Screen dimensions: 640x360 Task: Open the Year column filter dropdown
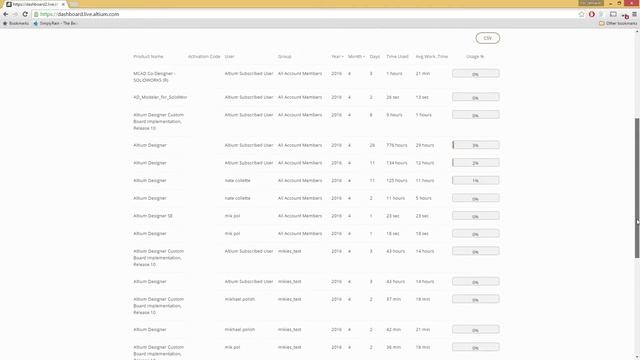point(337,56)
